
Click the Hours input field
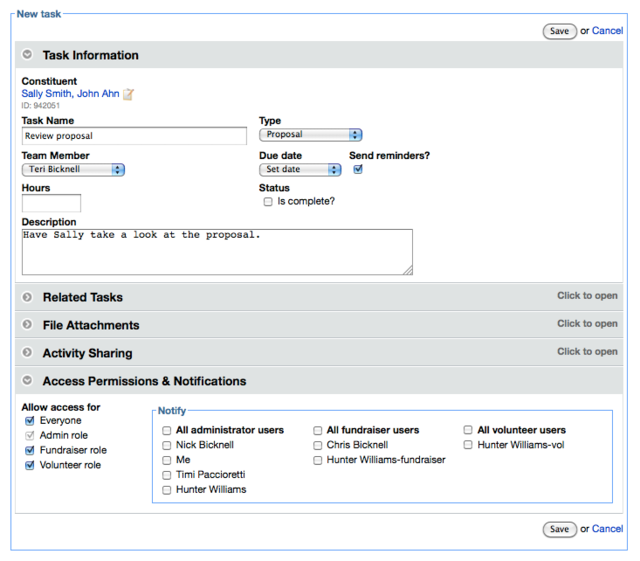pyautogui.click(x=51, y=203)
